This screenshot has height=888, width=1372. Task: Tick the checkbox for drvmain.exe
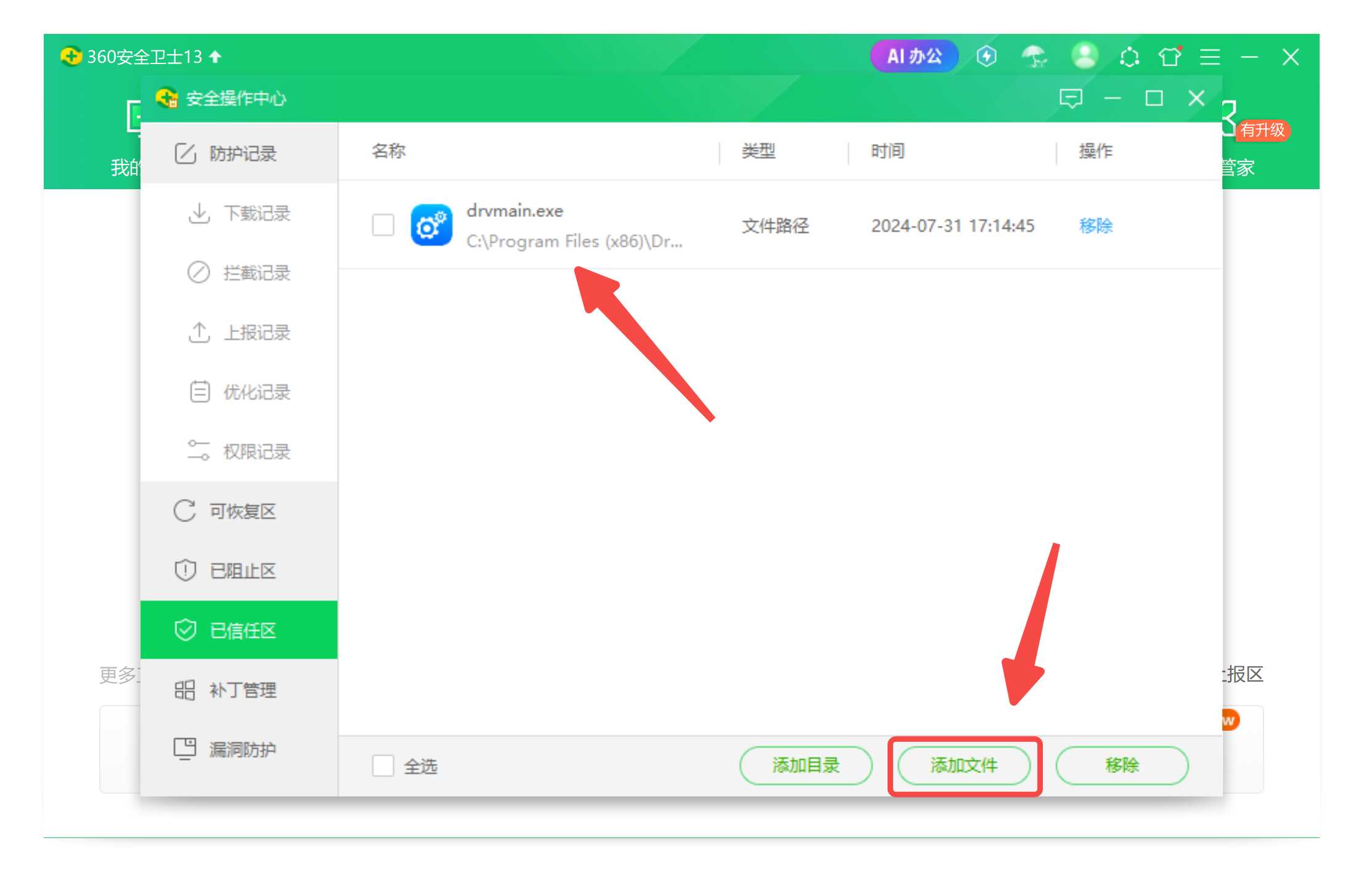(383, 225)
